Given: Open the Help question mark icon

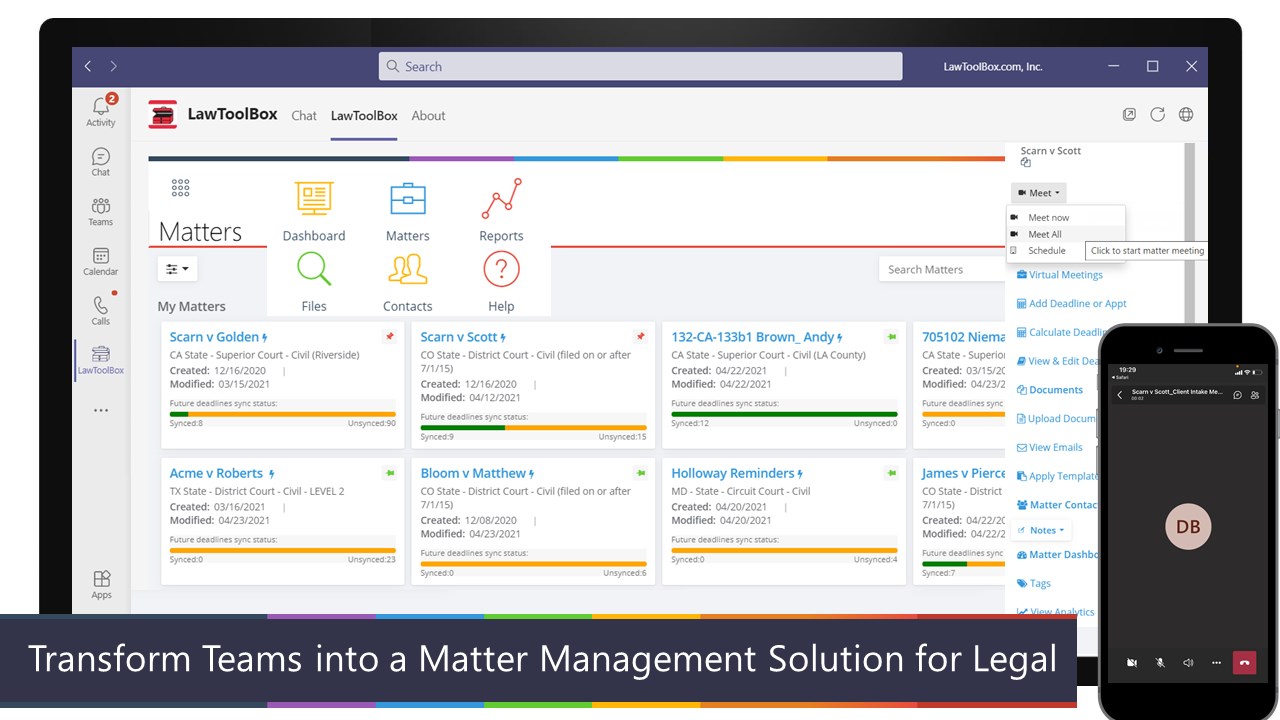Looking at the screenshot, I should 501,268.
